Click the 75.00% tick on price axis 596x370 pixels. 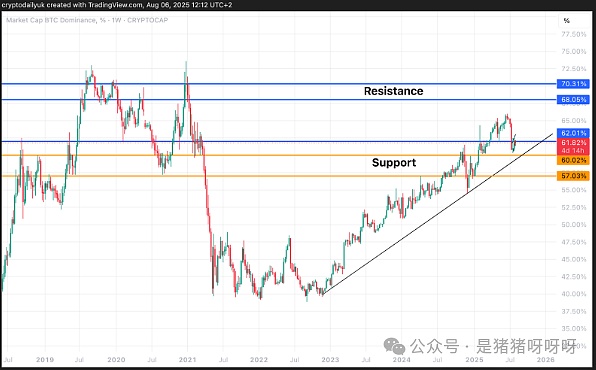[574, 51]
